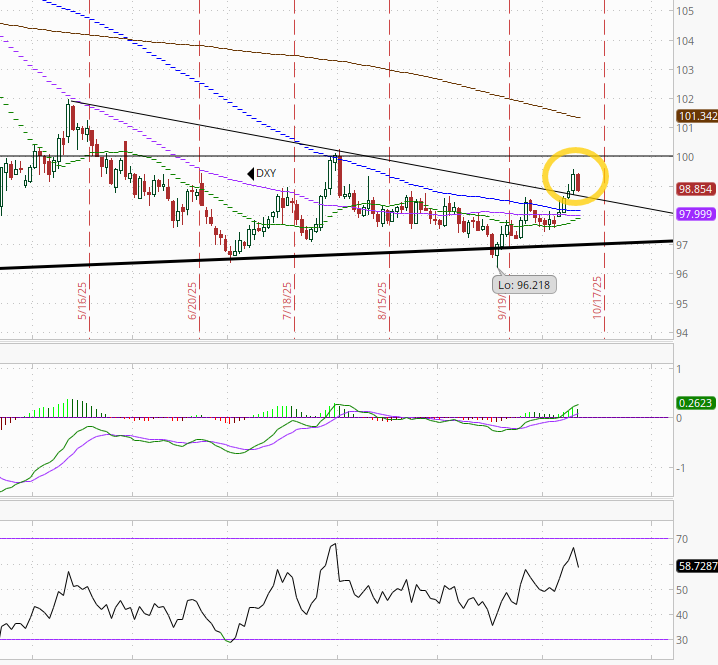Viewport: 718px width, 665px height.
Task: Click the 30 oversold RSI axis label
Action: click(682, 640)
